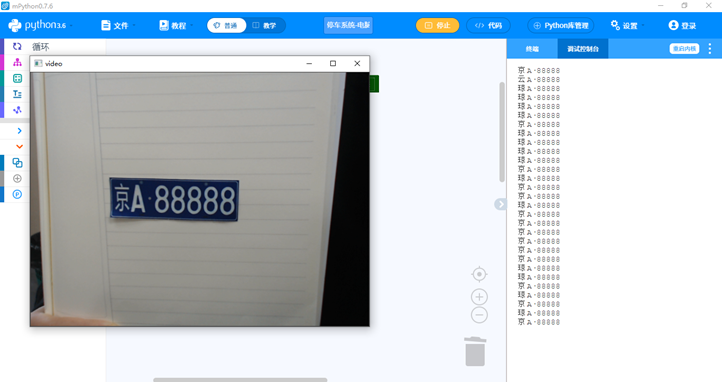Viewport: 722px width, 382px height.
Task: Select the teal calculator math category icon
Action: [17, 78]
